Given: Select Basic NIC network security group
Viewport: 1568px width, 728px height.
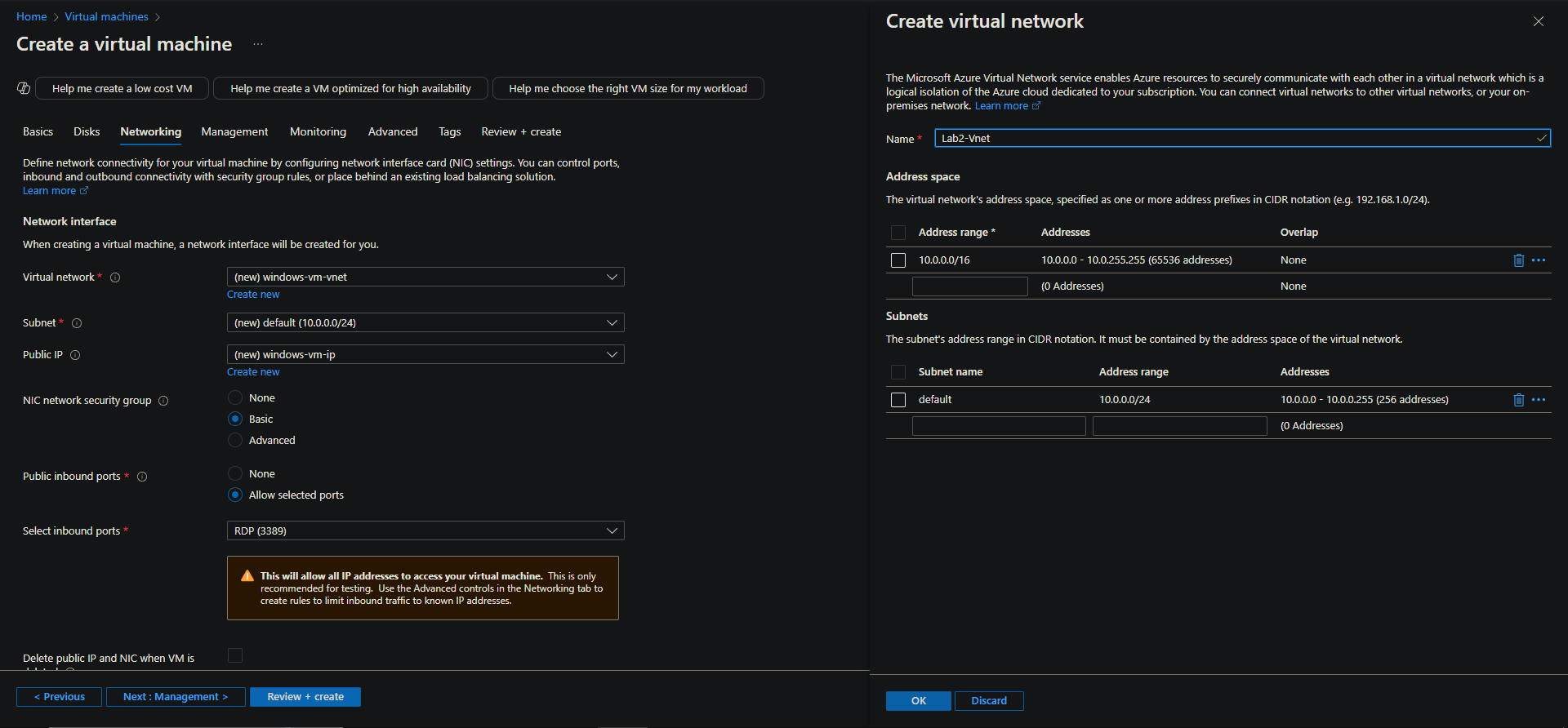Looking at the screenshot, I should 235,419.
